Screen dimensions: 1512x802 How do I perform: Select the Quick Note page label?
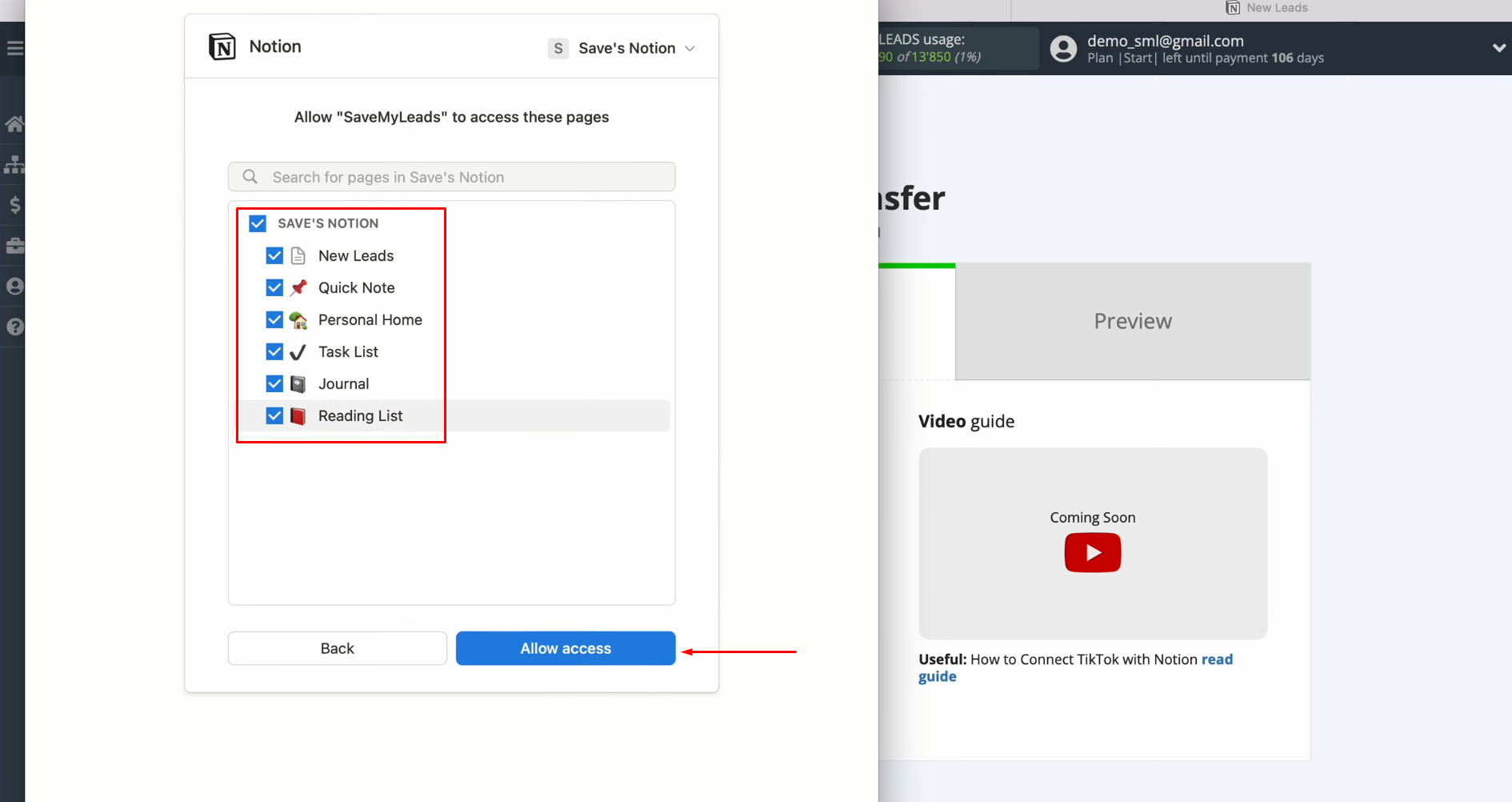pyautogui.click(x=357, y=287)
